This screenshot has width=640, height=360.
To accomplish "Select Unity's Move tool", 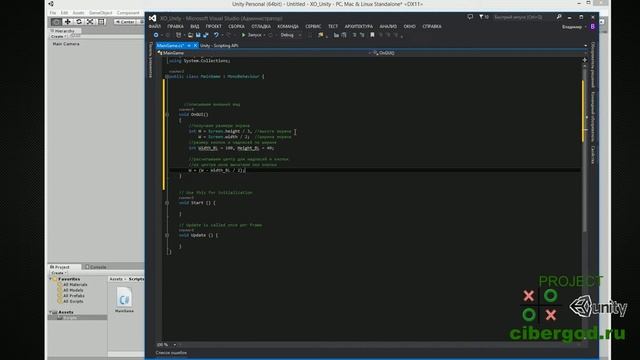I will (x=68, y=22).
